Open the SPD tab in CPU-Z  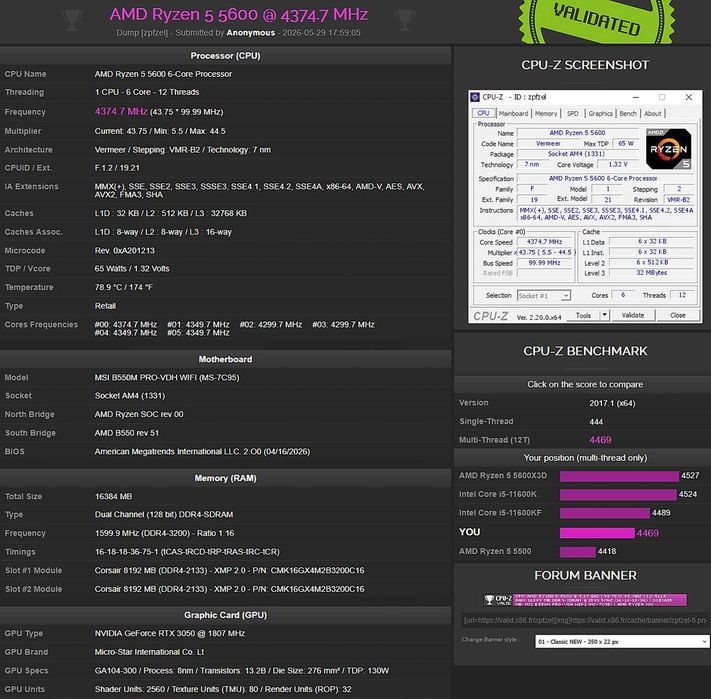572,113
